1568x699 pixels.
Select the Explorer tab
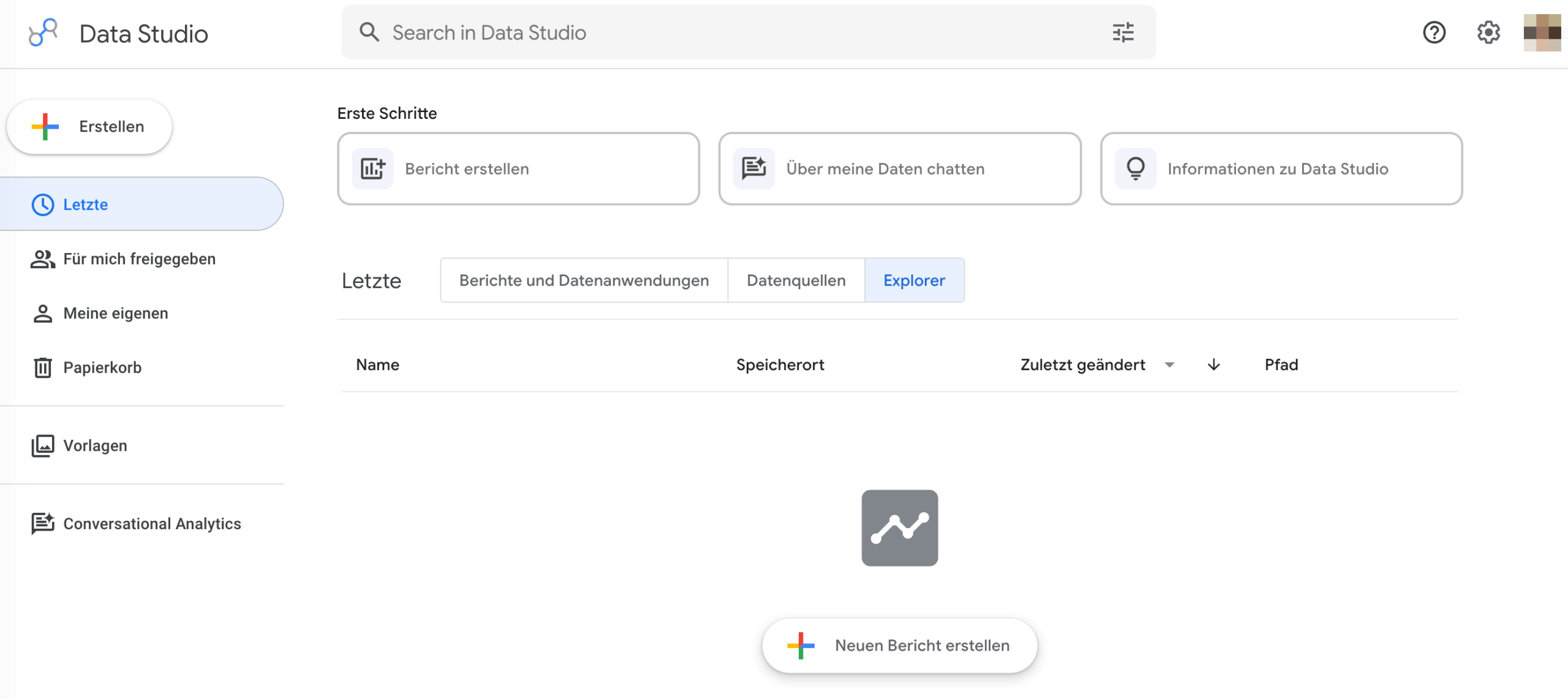pyautogui.click(x=914, y=281)
